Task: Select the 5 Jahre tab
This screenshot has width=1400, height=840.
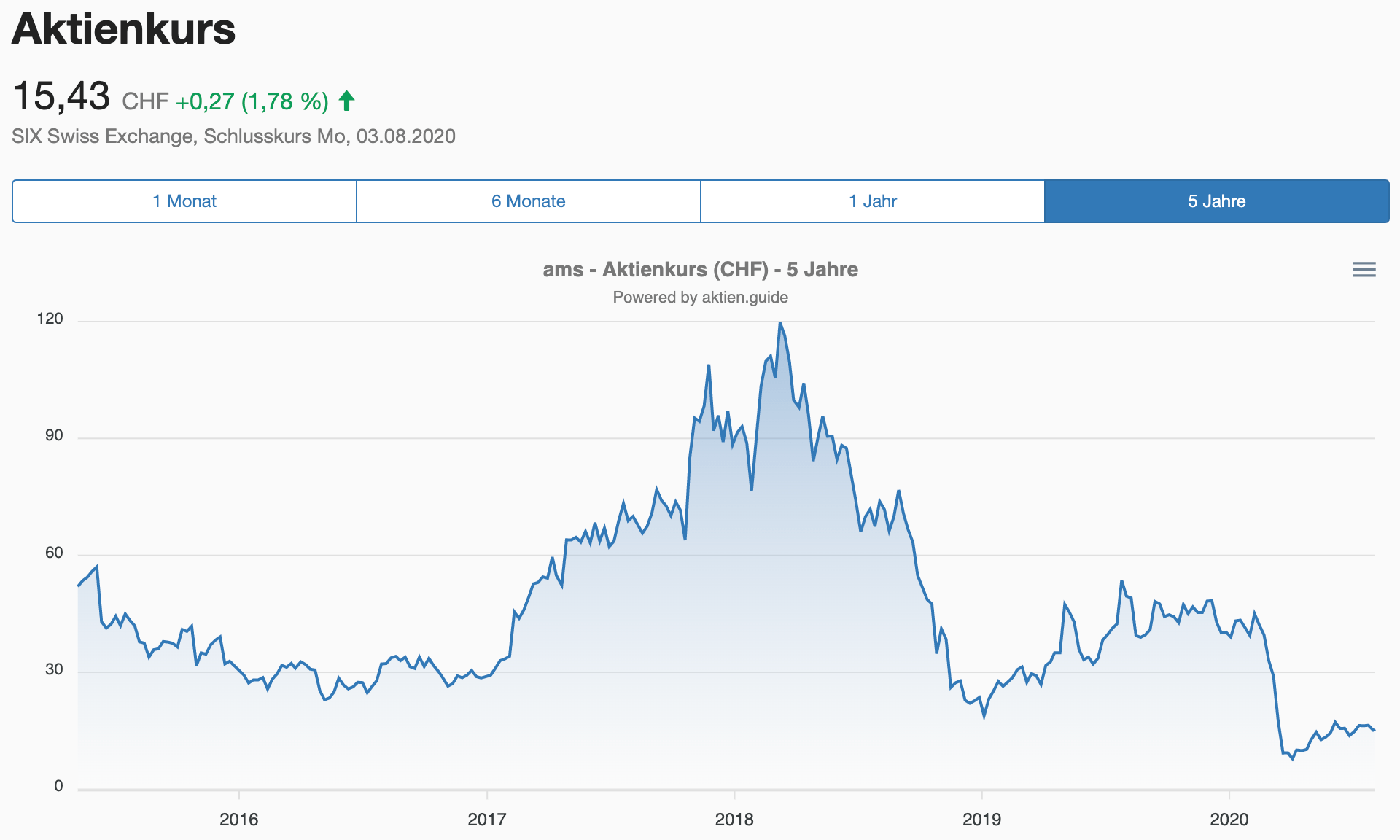Action: pyautogui.click(x=1217, y=201)
